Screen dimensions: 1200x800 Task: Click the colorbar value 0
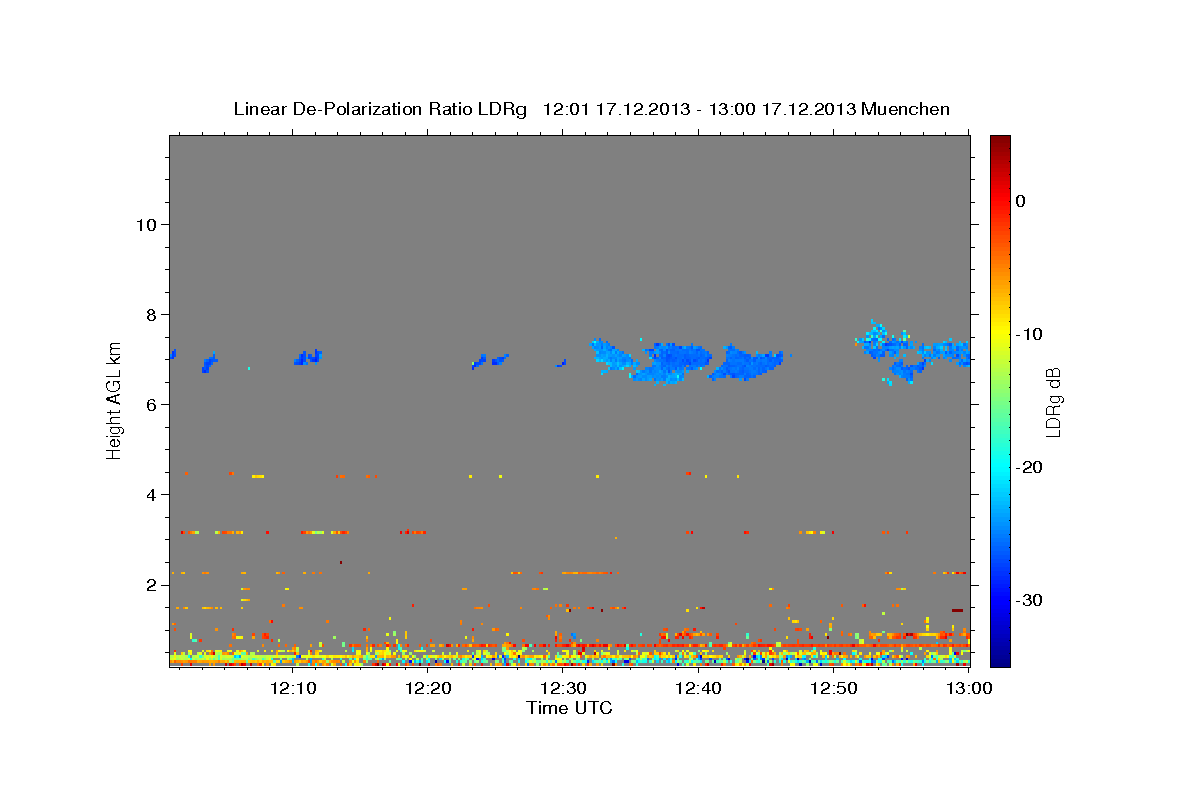[x=1021, y=201]
